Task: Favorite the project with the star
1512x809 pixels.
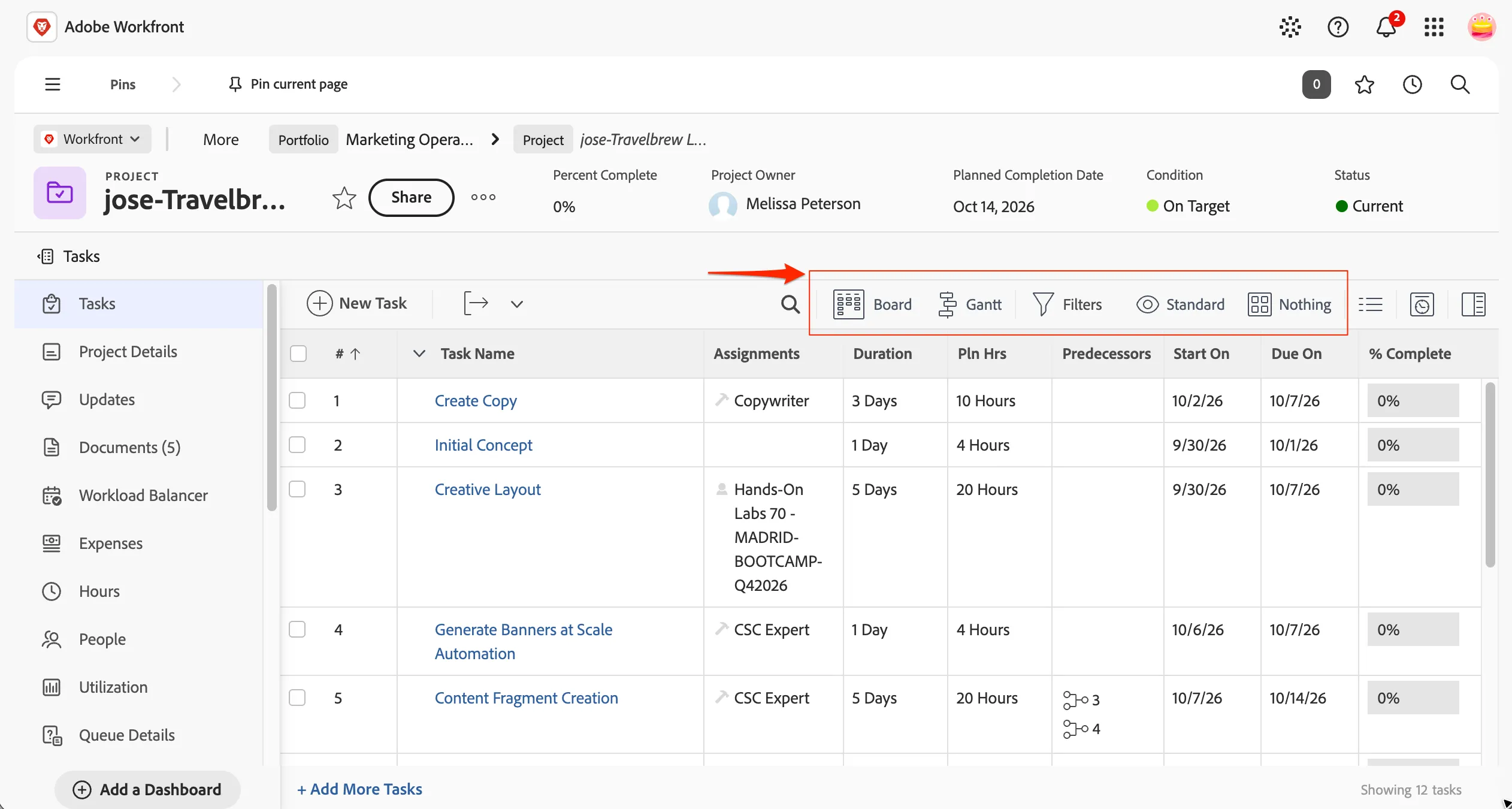Action: (344, 198)
